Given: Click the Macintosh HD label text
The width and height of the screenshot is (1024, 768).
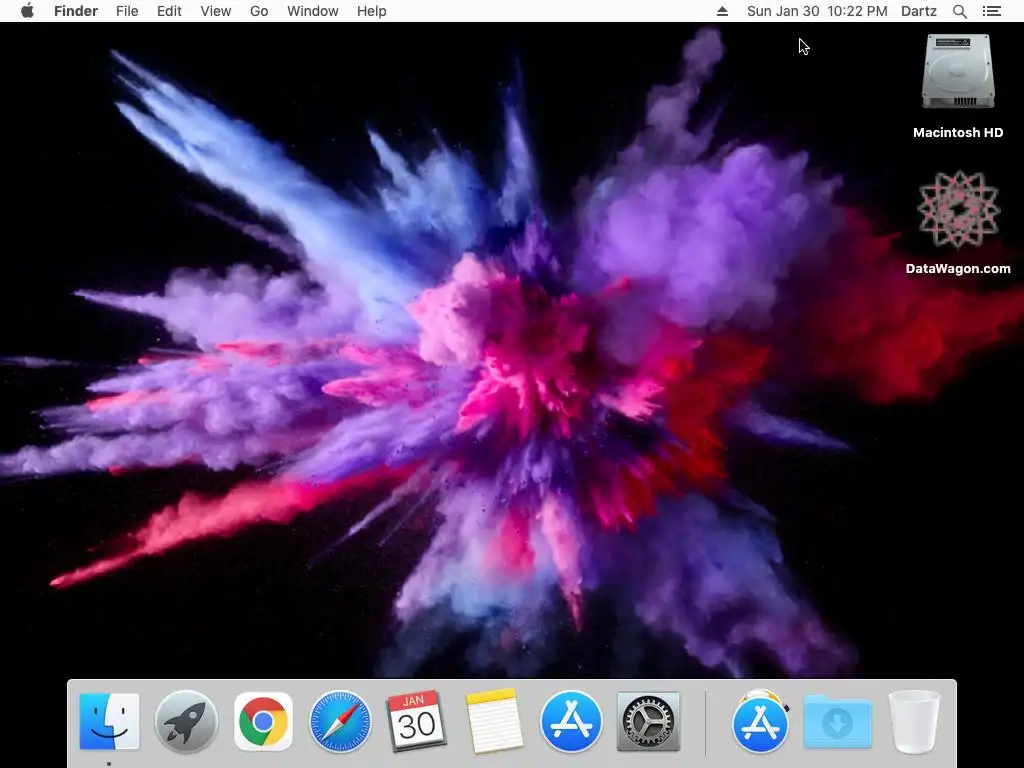Looking at the screenshot, I should 958,133.
